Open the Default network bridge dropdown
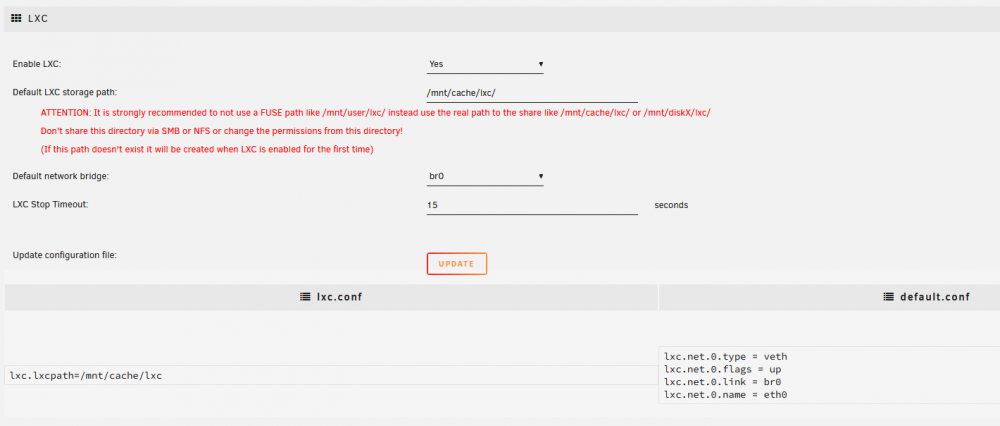 pyautogui.click(x=485, y=177)
